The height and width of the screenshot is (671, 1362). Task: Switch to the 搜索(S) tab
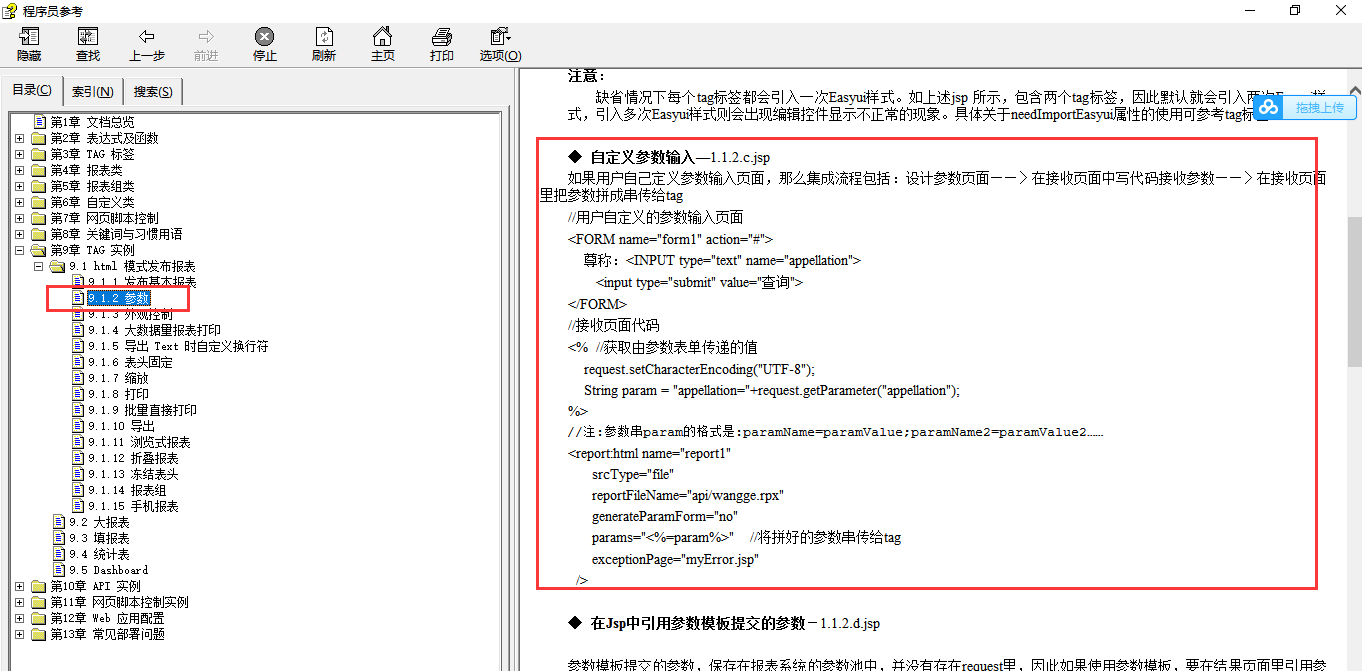point(153,92)
